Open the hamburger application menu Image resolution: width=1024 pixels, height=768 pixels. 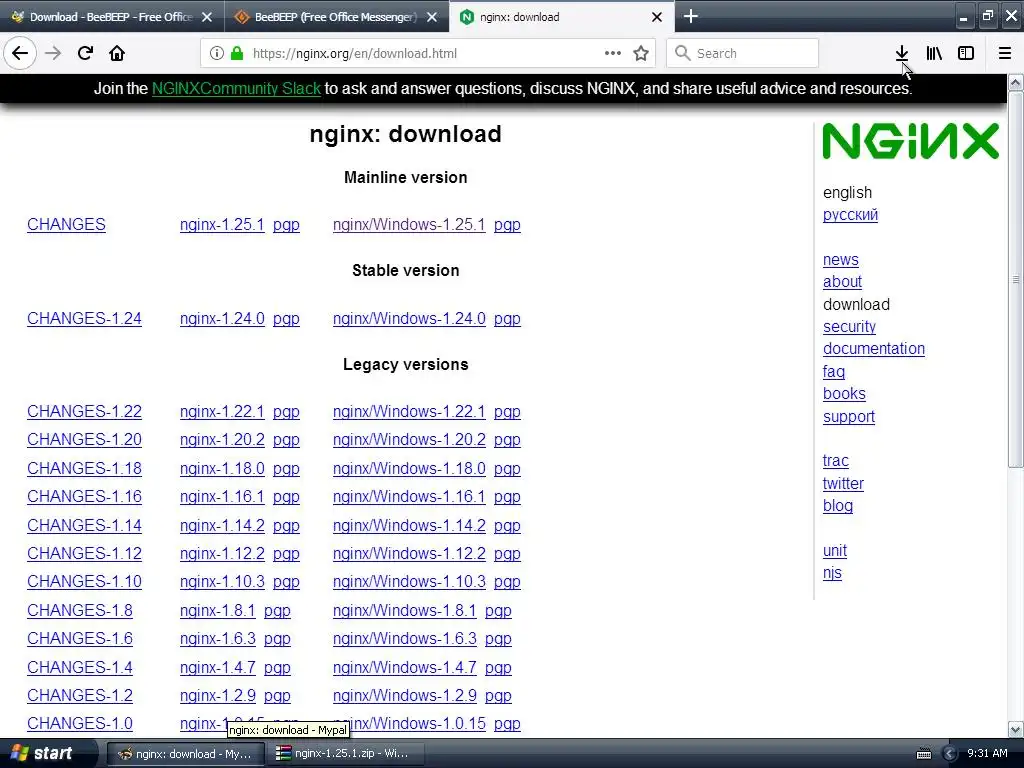[x=1005, y=54]
